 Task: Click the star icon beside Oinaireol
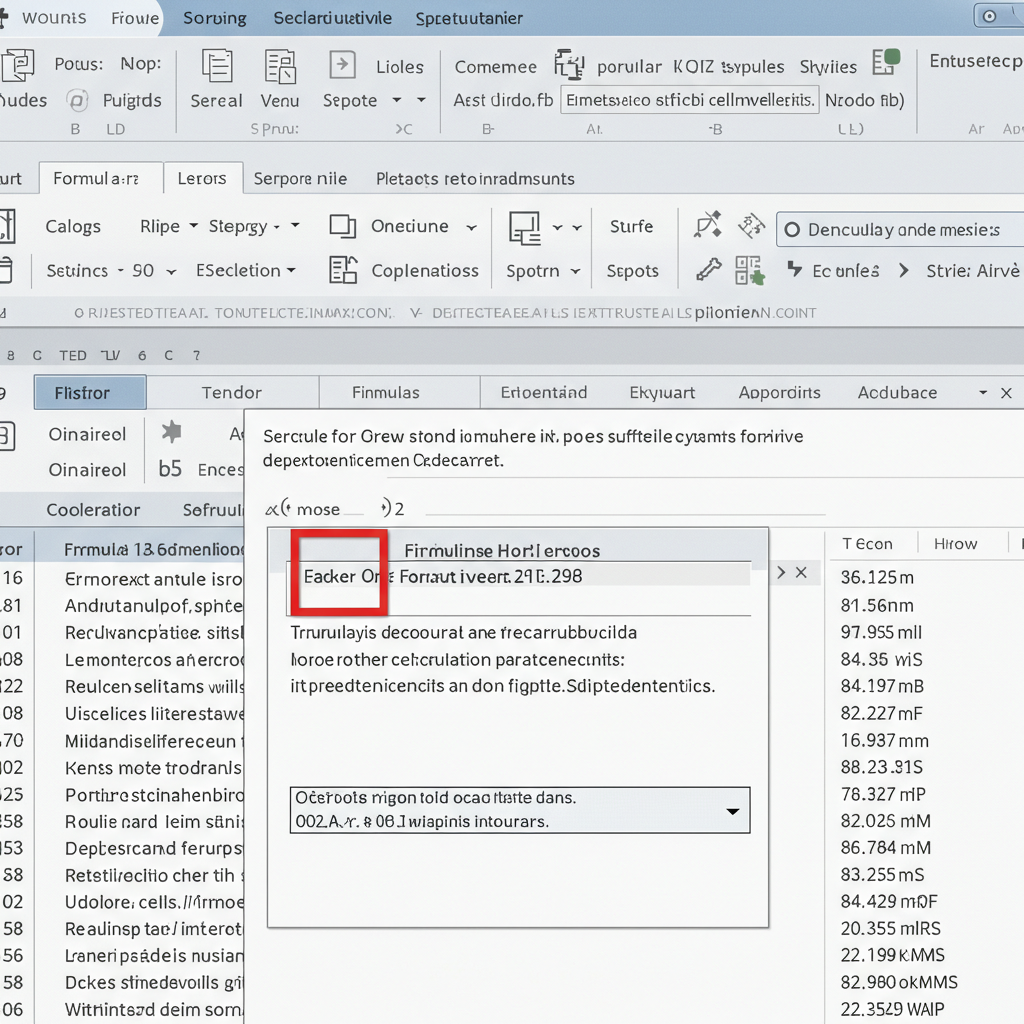[172, 432]
